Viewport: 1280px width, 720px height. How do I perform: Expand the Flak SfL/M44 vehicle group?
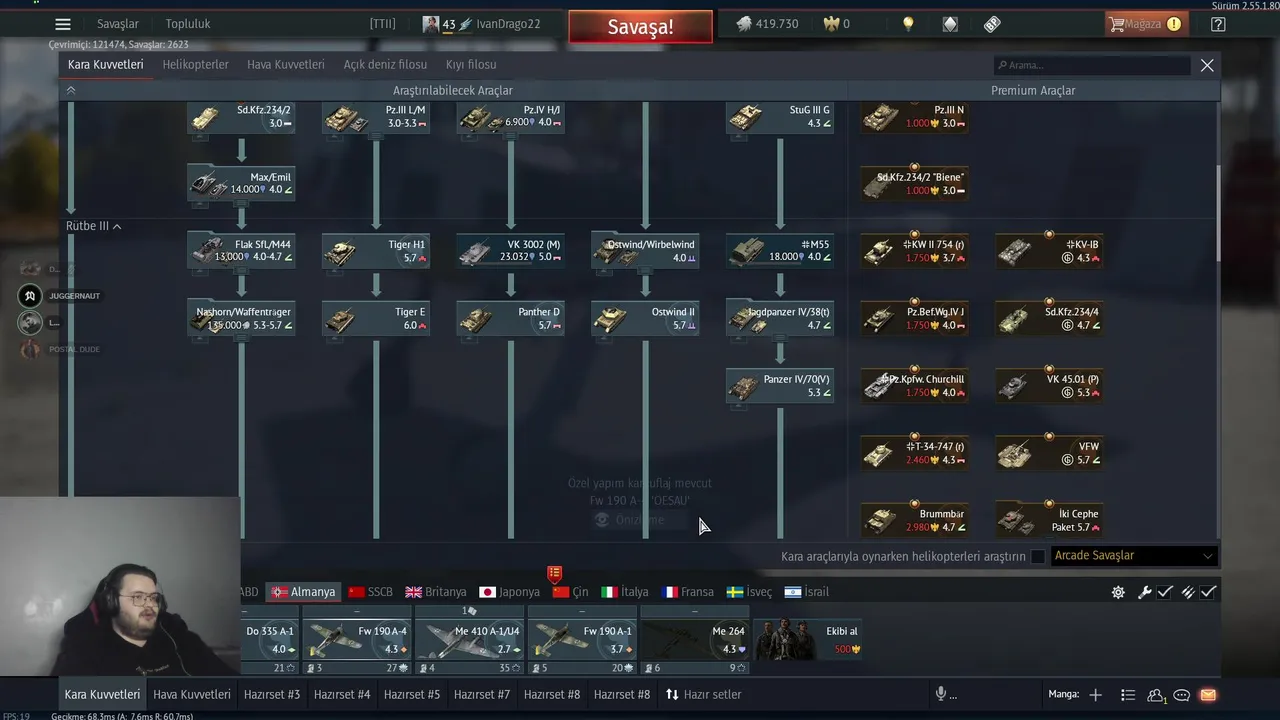[x=241, y=252]
